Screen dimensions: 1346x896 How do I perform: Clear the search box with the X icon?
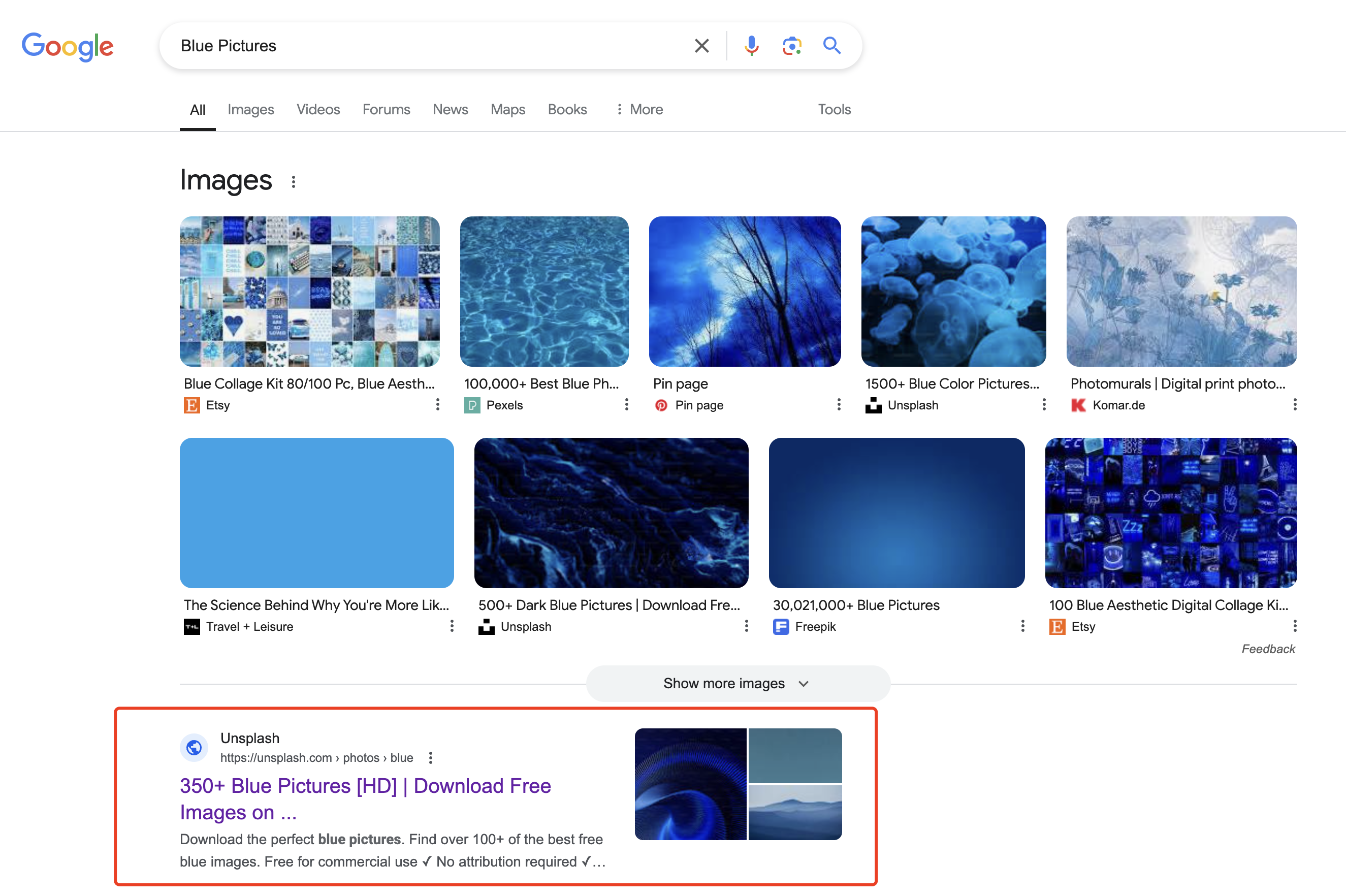701,46
